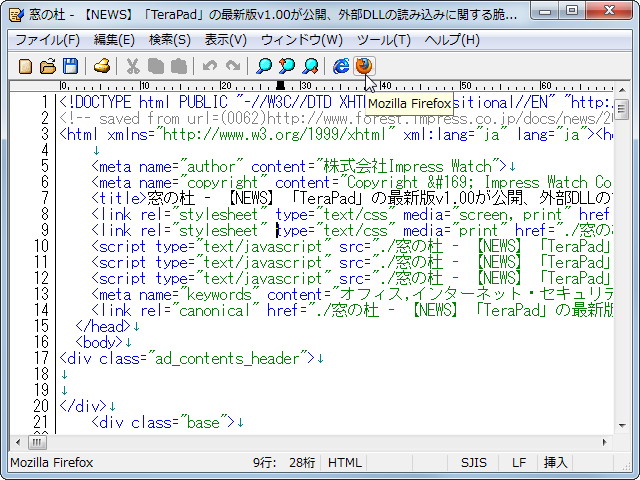Click the 9行: 28桁 position indicator
Screen dimensions: 640x480
point(284,462)
